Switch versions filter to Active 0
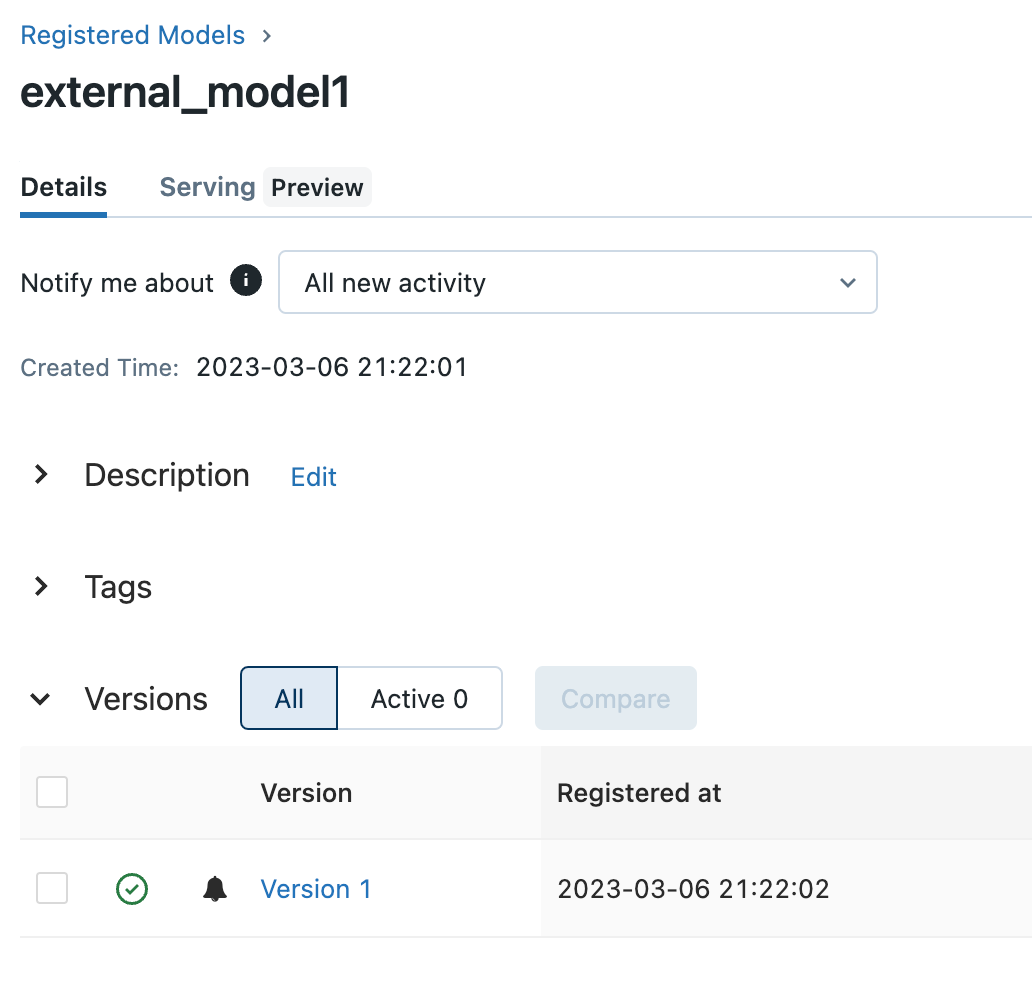The height and width of the screenshot is (1002, 1032). pos(419,698)
